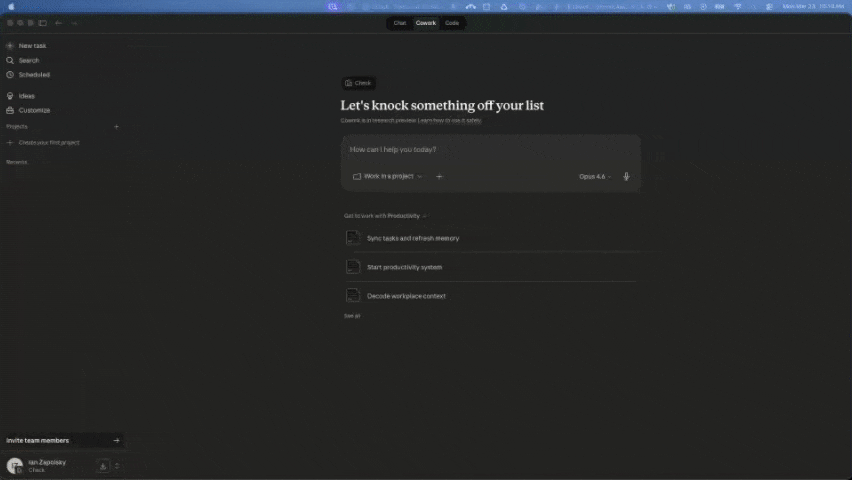Select Start productivity system suggestion
The image size is (852, 480).
(491, 267)
